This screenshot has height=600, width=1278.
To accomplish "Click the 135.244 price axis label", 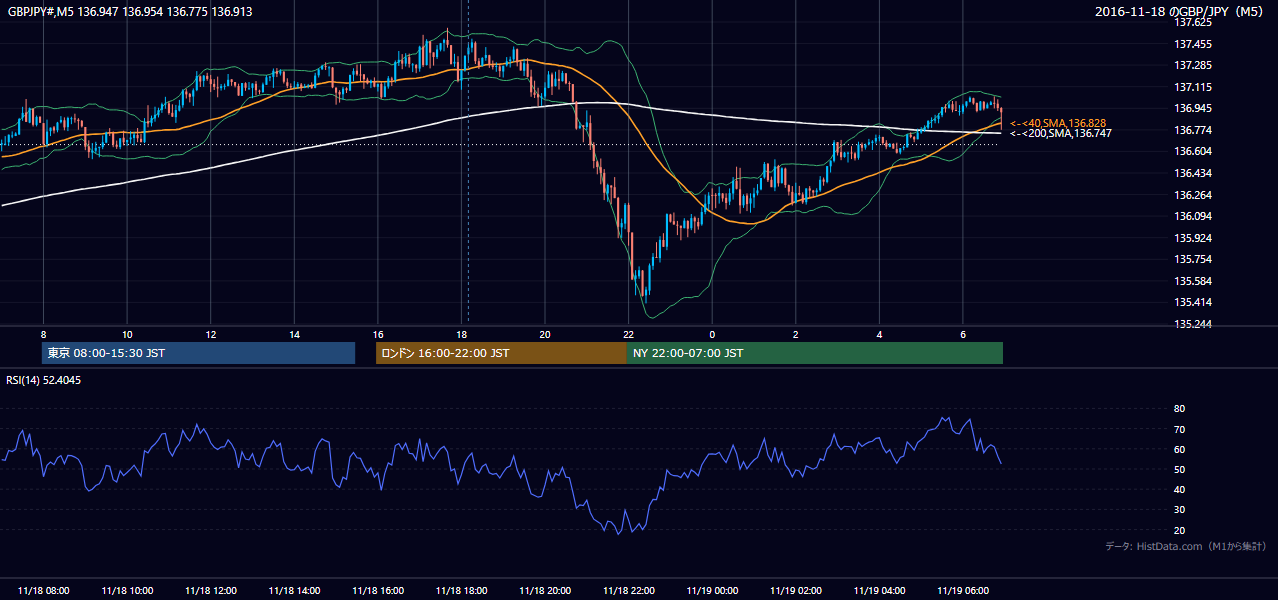I will pos(1194,324).
